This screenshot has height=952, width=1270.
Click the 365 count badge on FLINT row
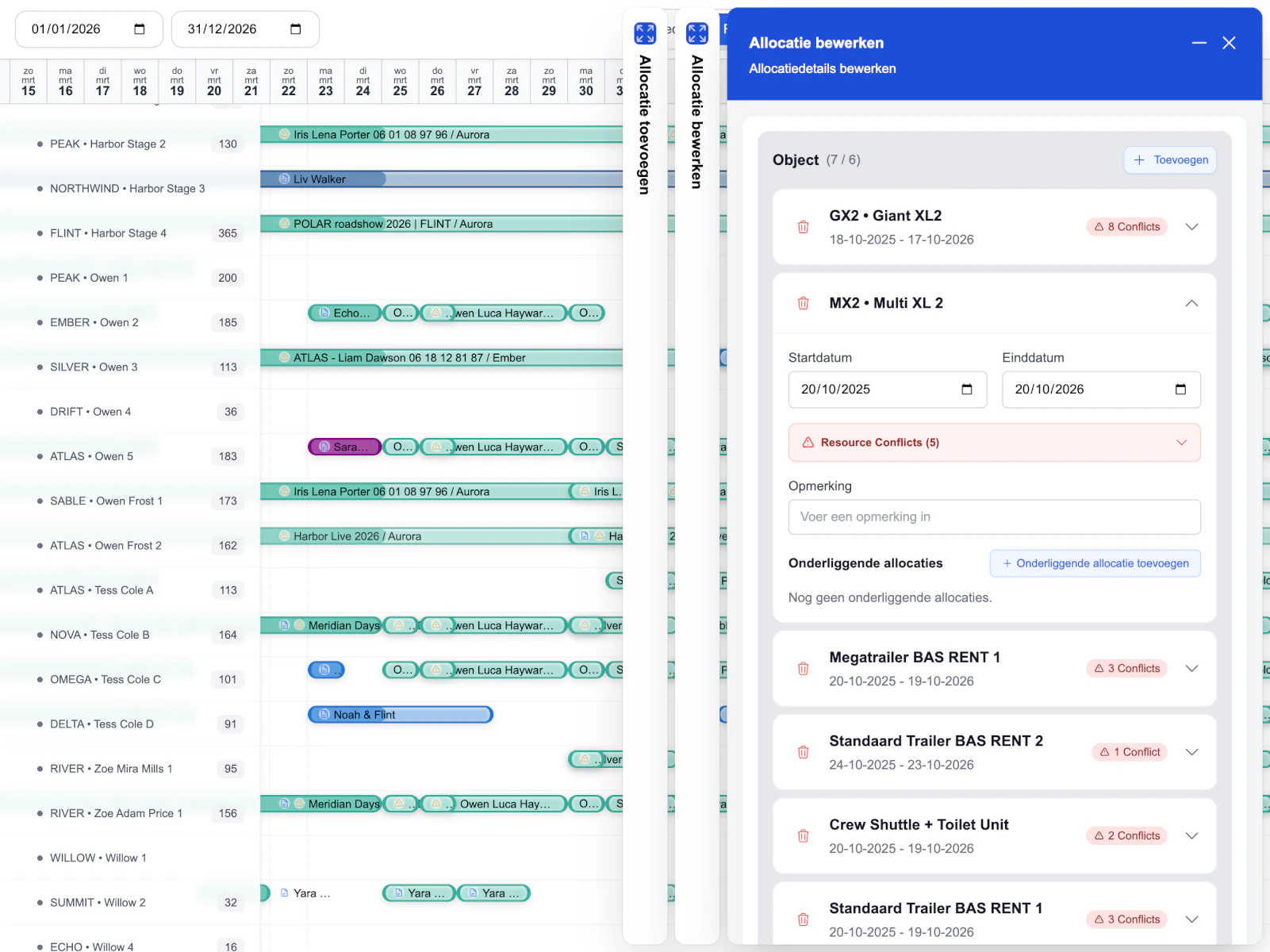[228, 233]
